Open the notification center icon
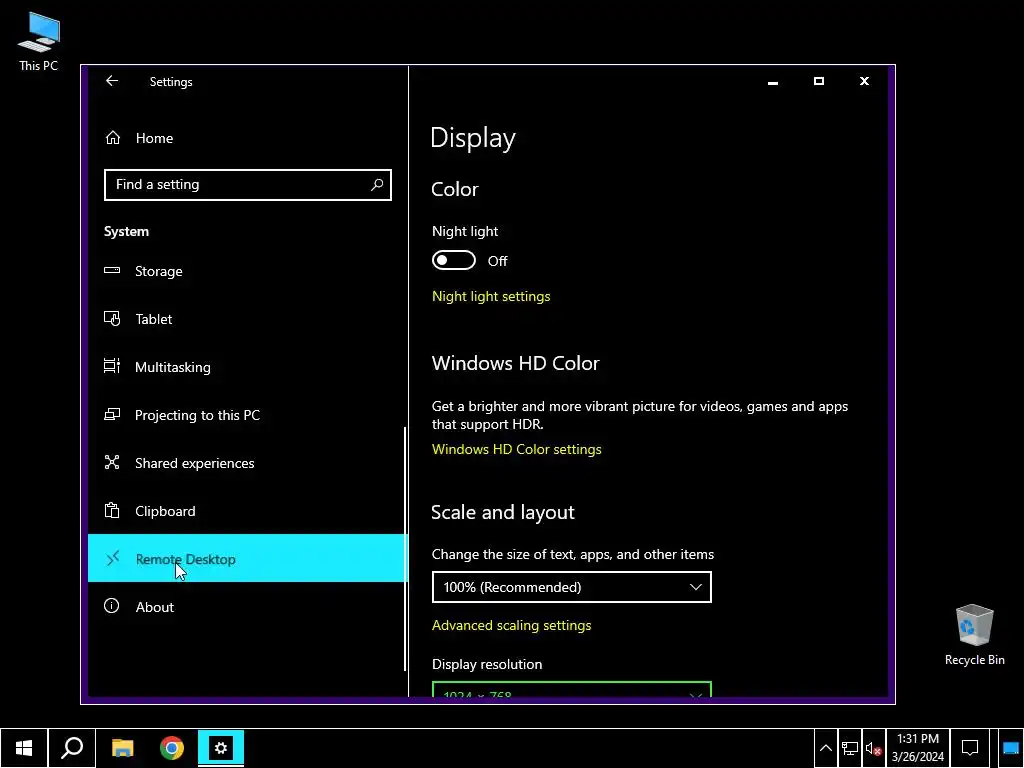 970,748
